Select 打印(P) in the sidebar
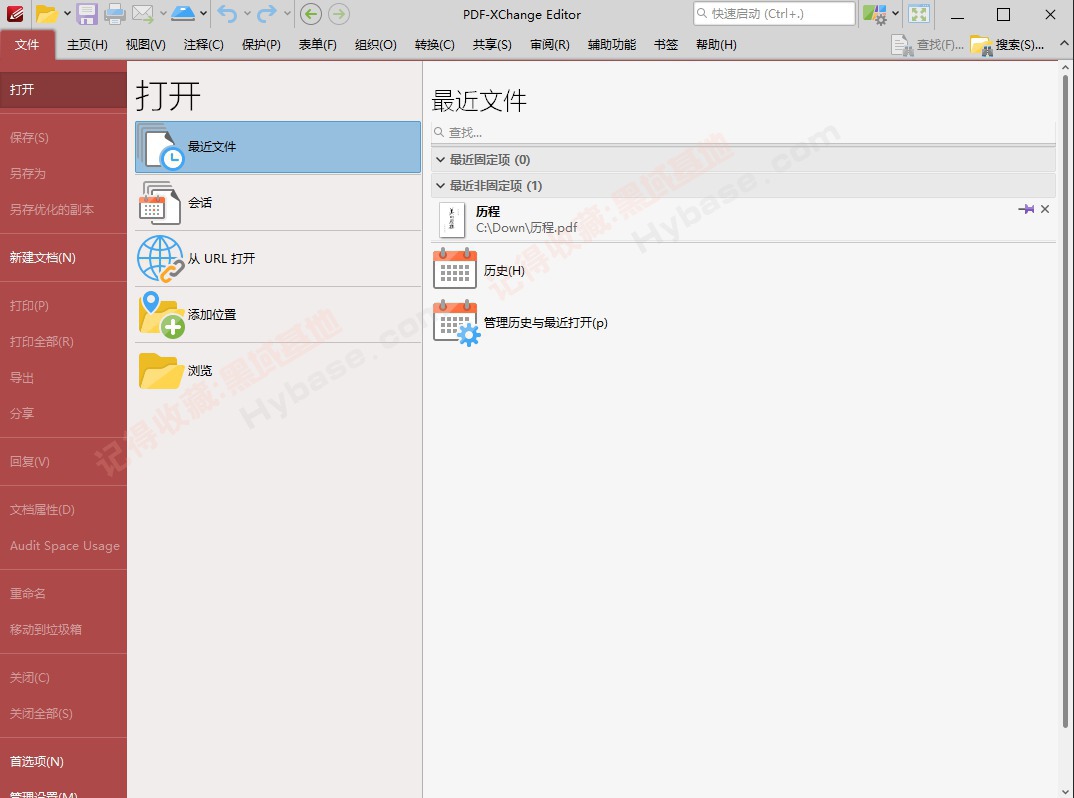The image size is (1074, 798). [63, 306]
